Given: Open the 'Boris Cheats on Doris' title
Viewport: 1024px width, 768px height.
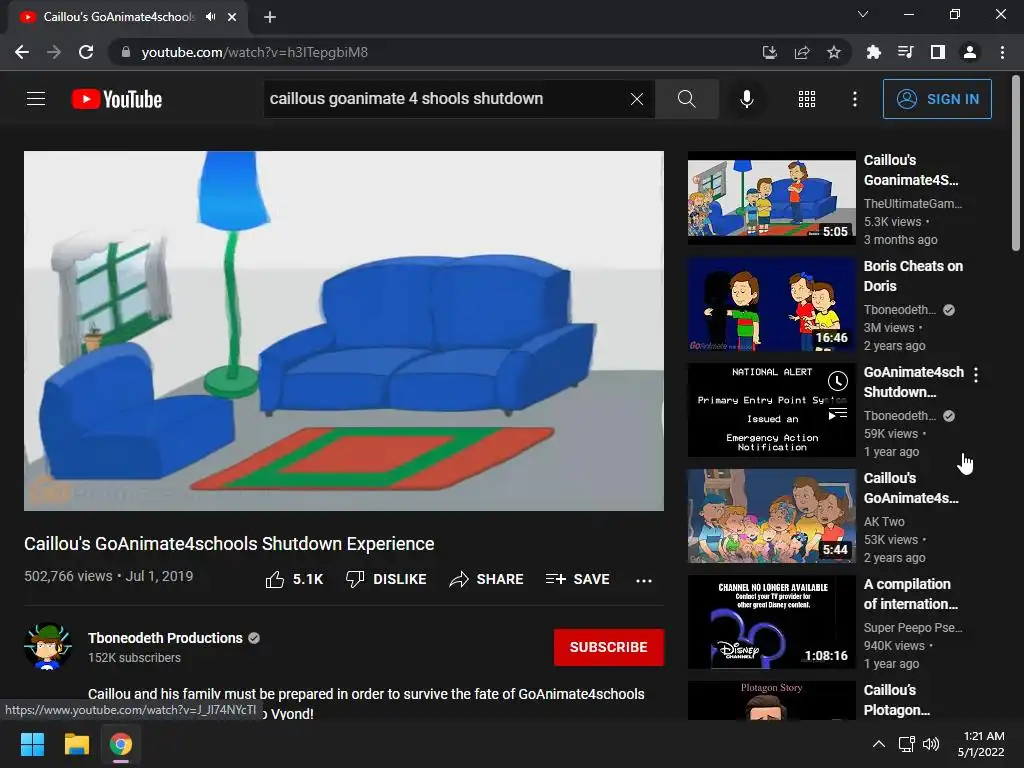Looking at the screenshot, I should 913,276.
